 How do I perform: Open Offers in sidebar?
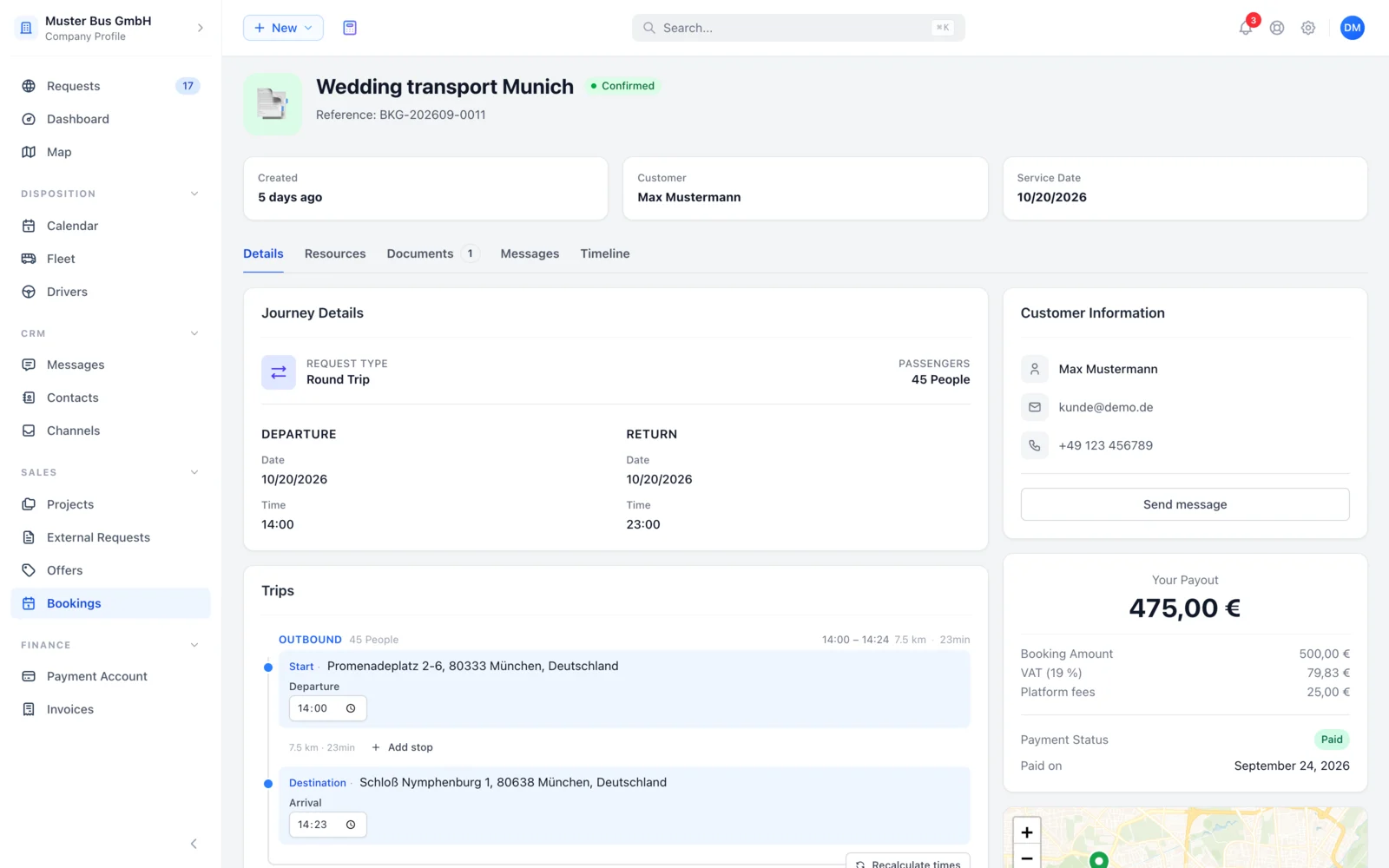click(x=110, y=570)
